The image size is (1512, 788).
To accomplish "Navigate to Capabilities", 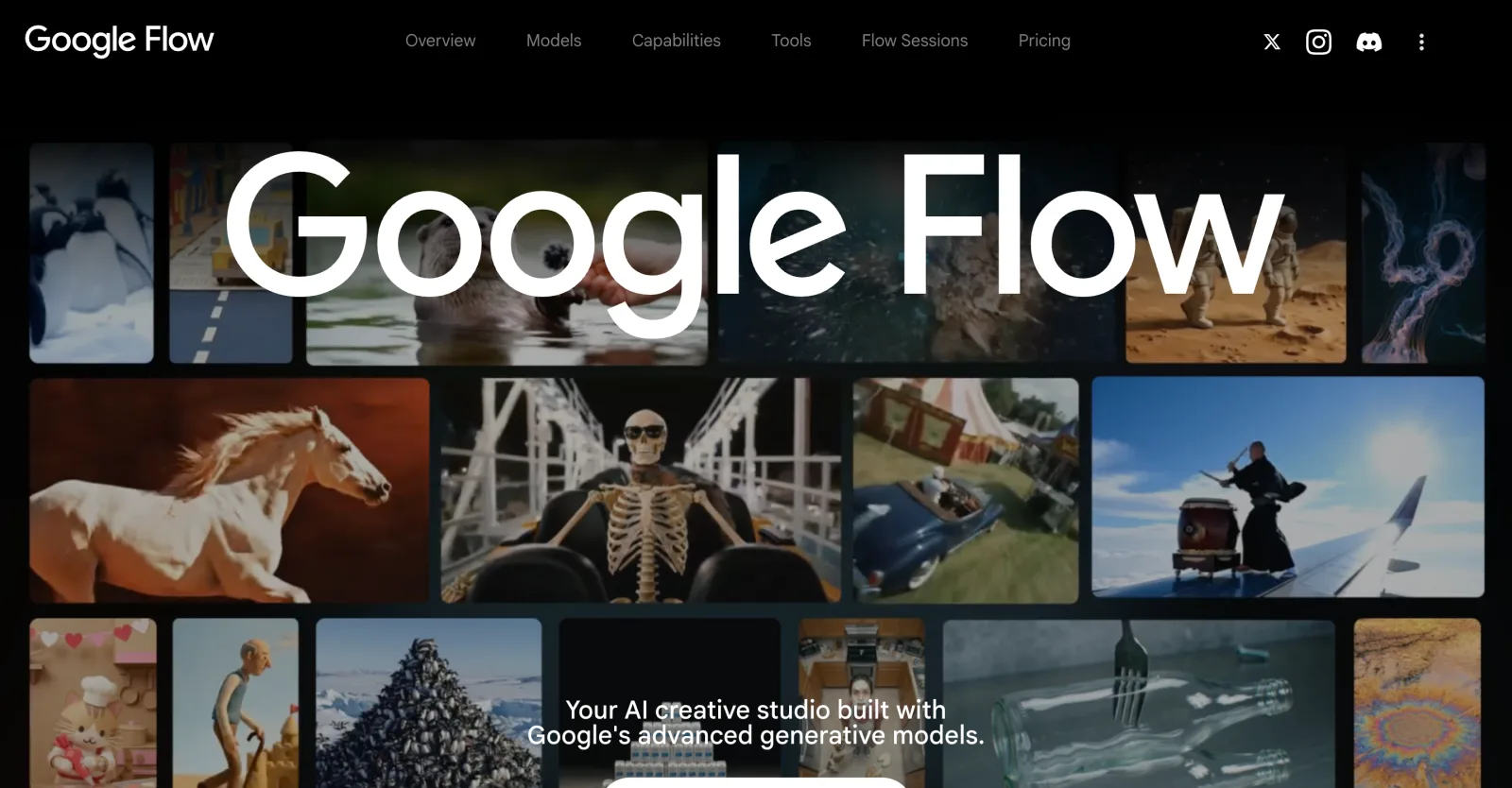I will (x=677, y=41).
